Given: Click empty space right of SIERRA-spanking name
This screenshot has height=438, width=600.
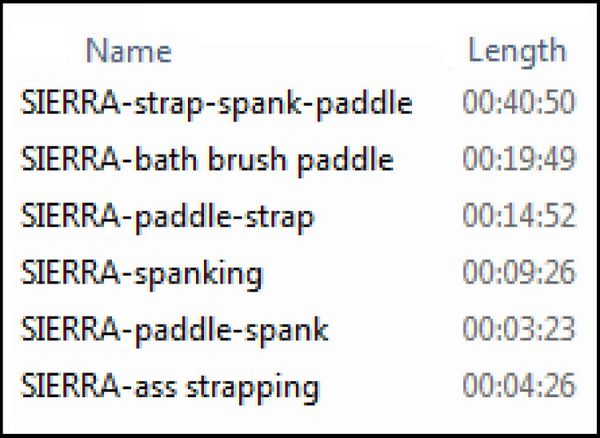Looking at the screenshot, I should [360, 274].
